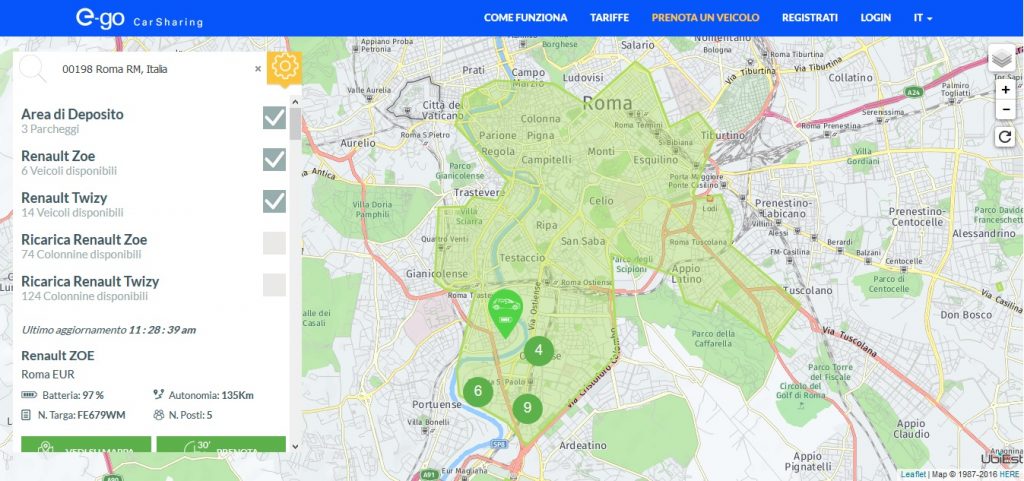Click the cluster marker showing 9

[527, 407]
